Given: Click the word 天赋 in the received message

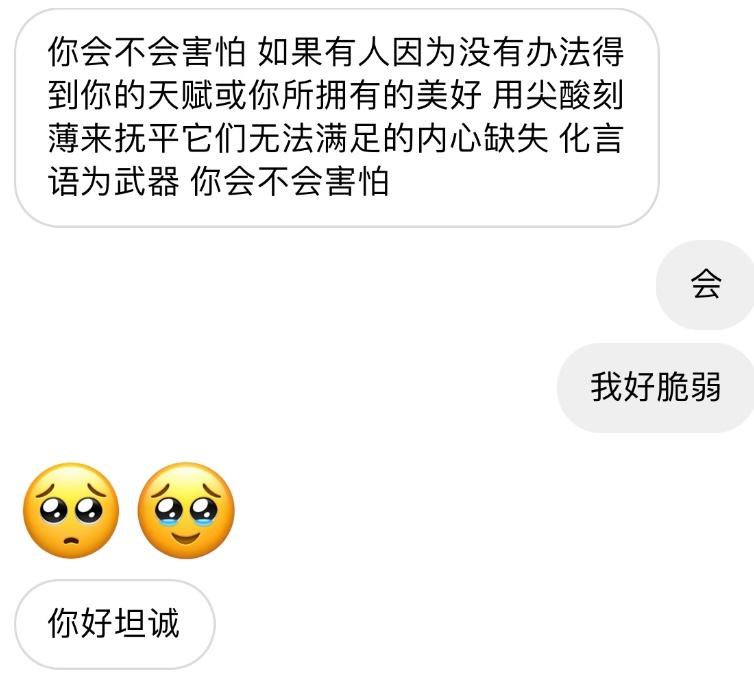Looking at the screenshot, I should pyautogui.click(x=180, y=95).
